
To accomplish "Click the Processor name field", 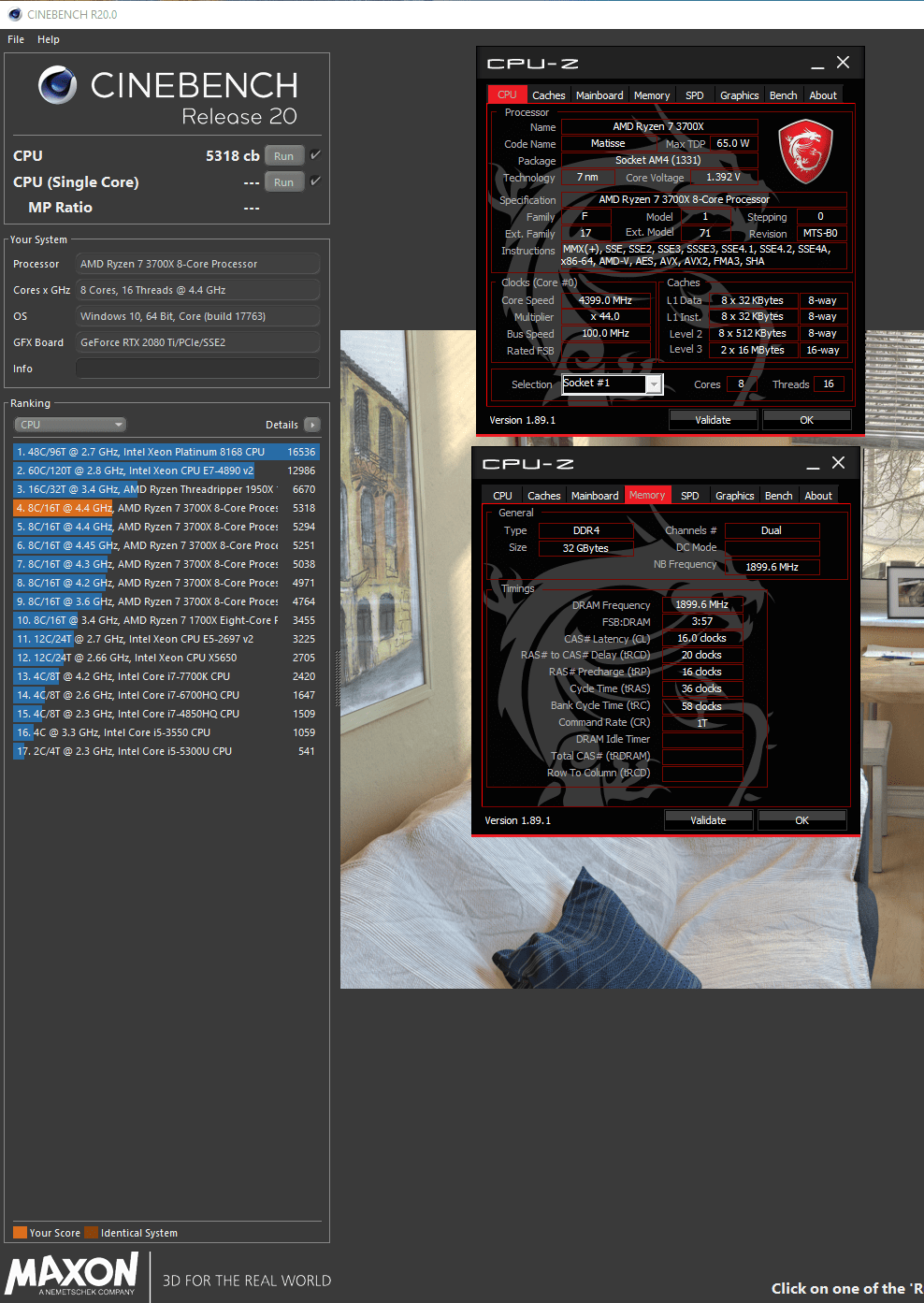I will (x=197, y=264).
